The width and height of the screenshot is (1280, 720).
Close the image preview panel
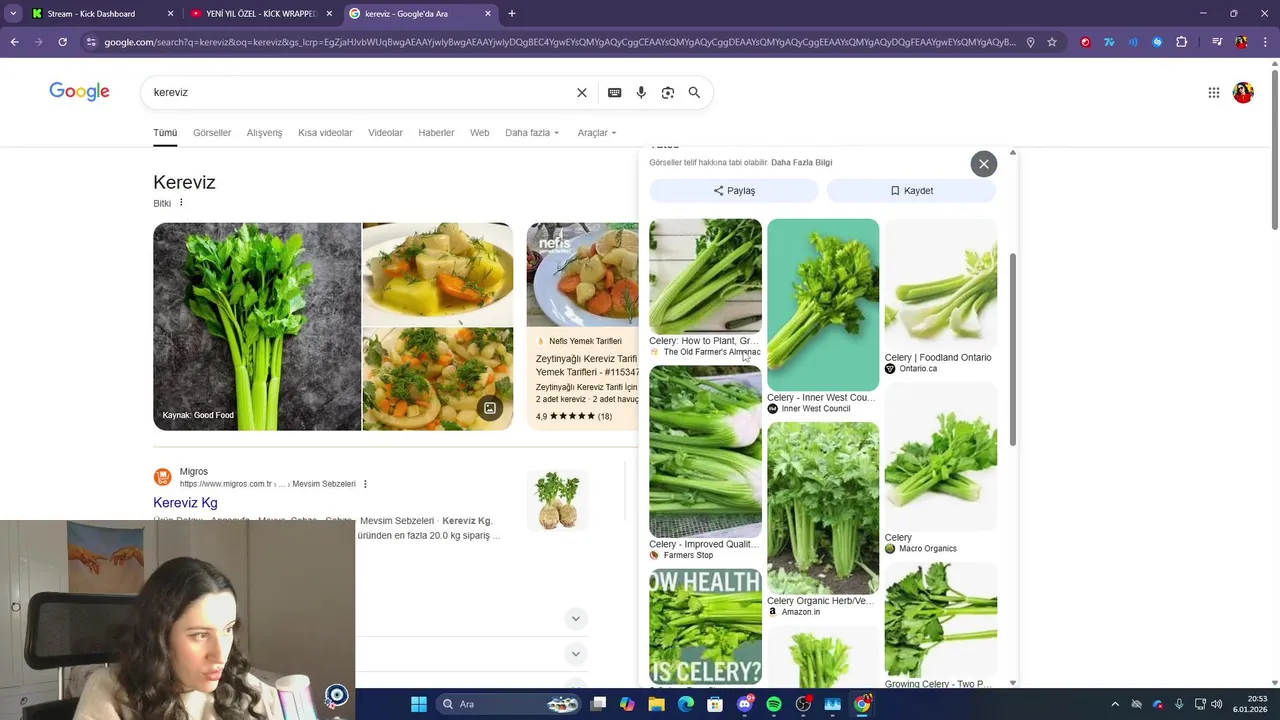tap(984, 164)
